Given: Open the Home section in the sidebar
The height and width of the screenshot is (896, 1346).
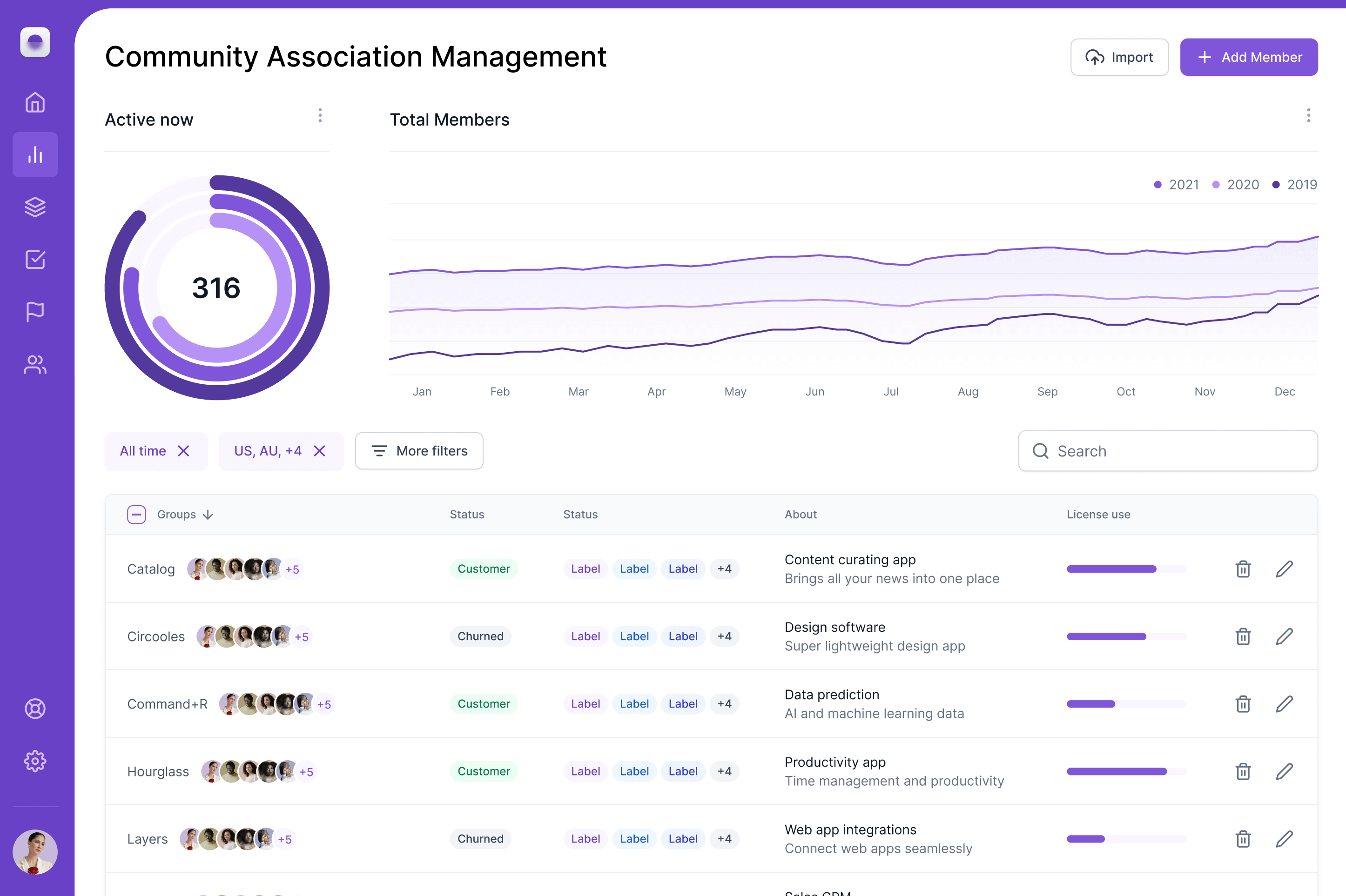Looking at the screenshot, I should [35, 102].
